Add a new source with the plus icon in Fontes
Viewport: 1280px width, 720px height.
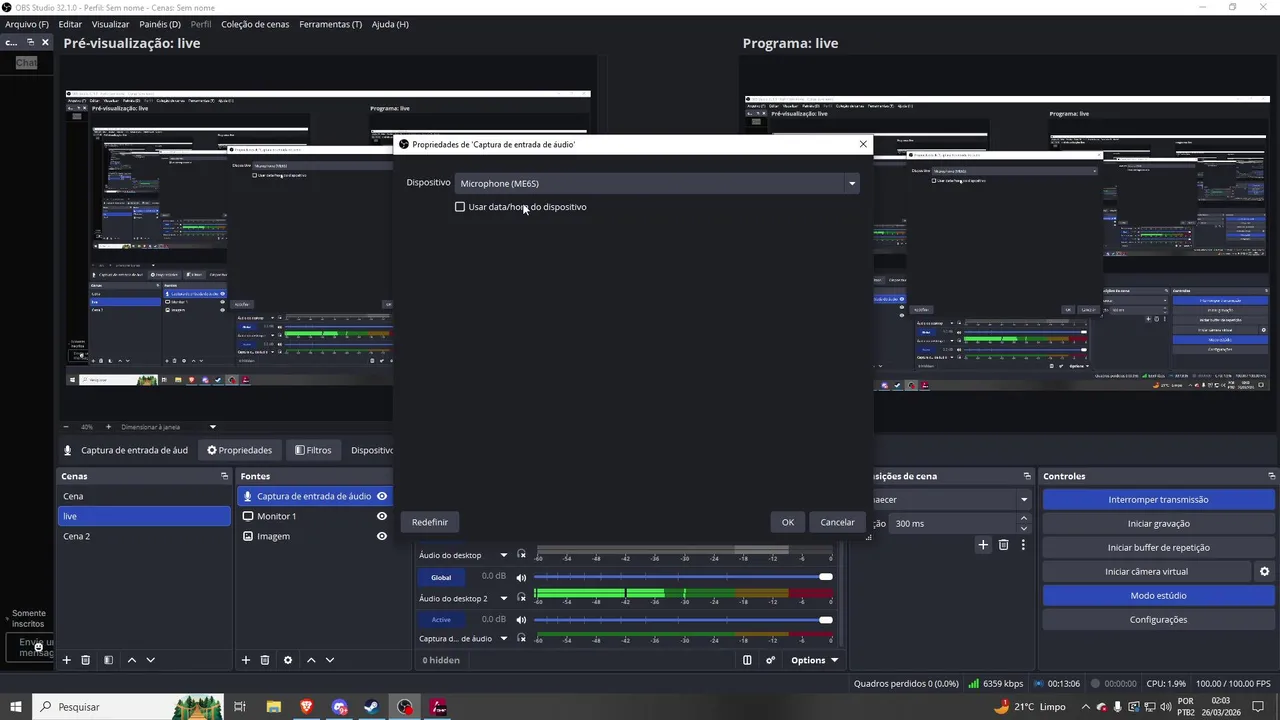click(x=246, y=660)
